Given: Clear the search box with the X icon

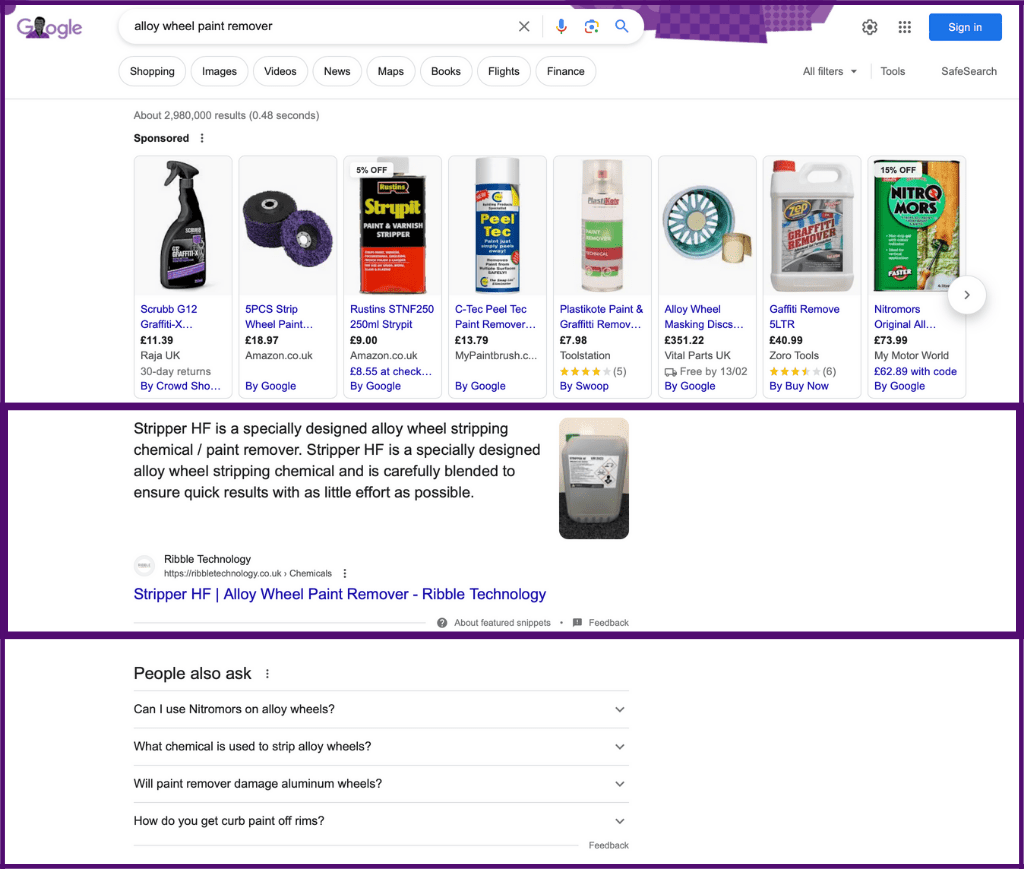Looking at the screenshot, I should [524, 26].
